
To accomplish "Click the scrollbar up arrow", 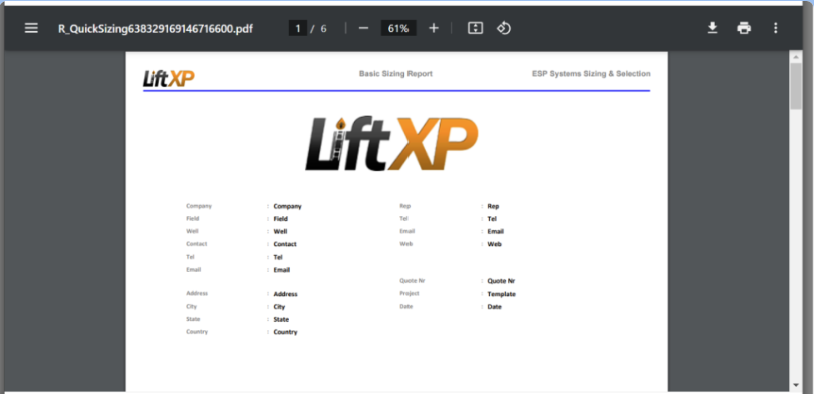I will (796, 56).
